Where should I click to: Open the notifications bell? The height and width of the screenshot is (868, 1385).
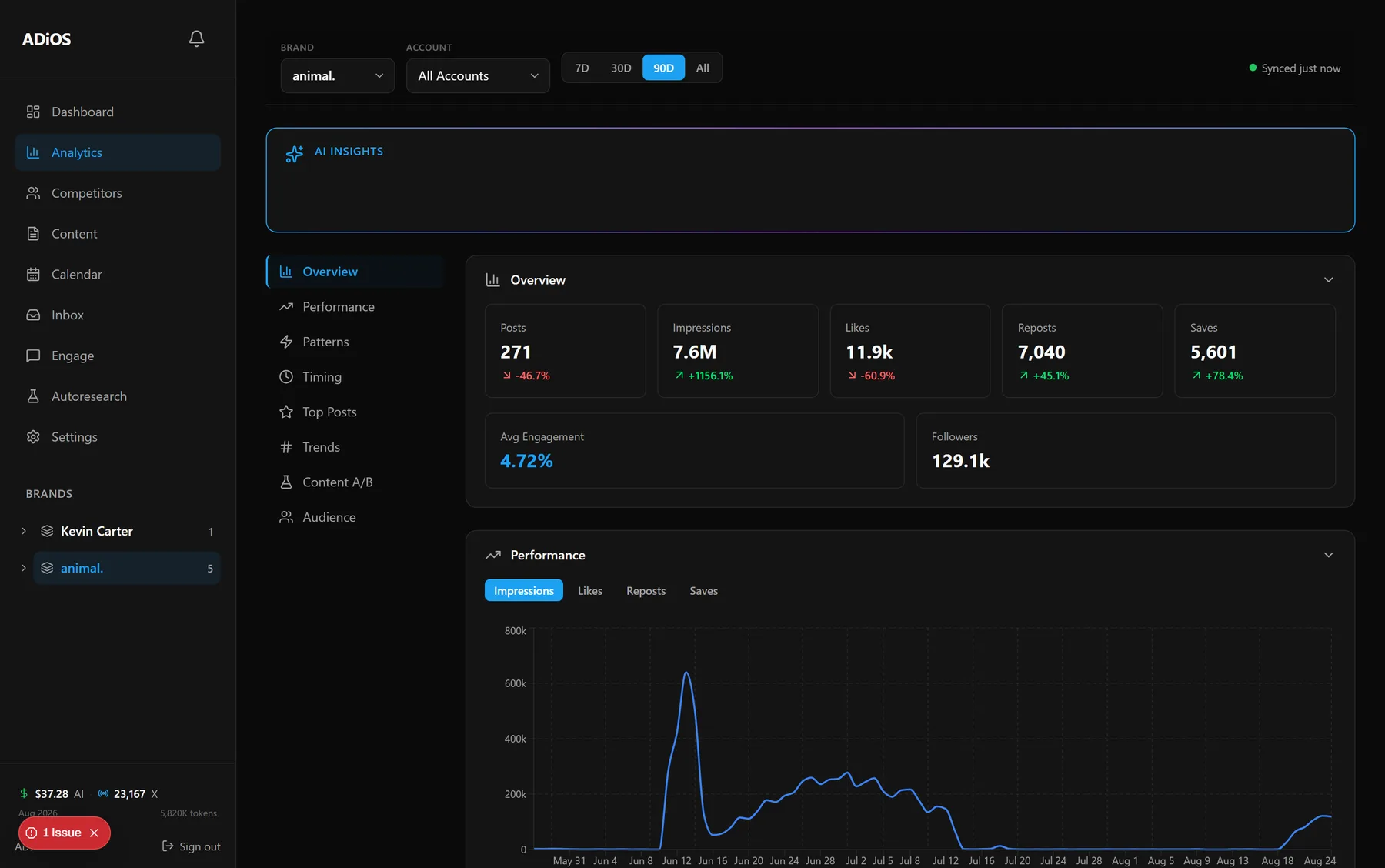196,38
